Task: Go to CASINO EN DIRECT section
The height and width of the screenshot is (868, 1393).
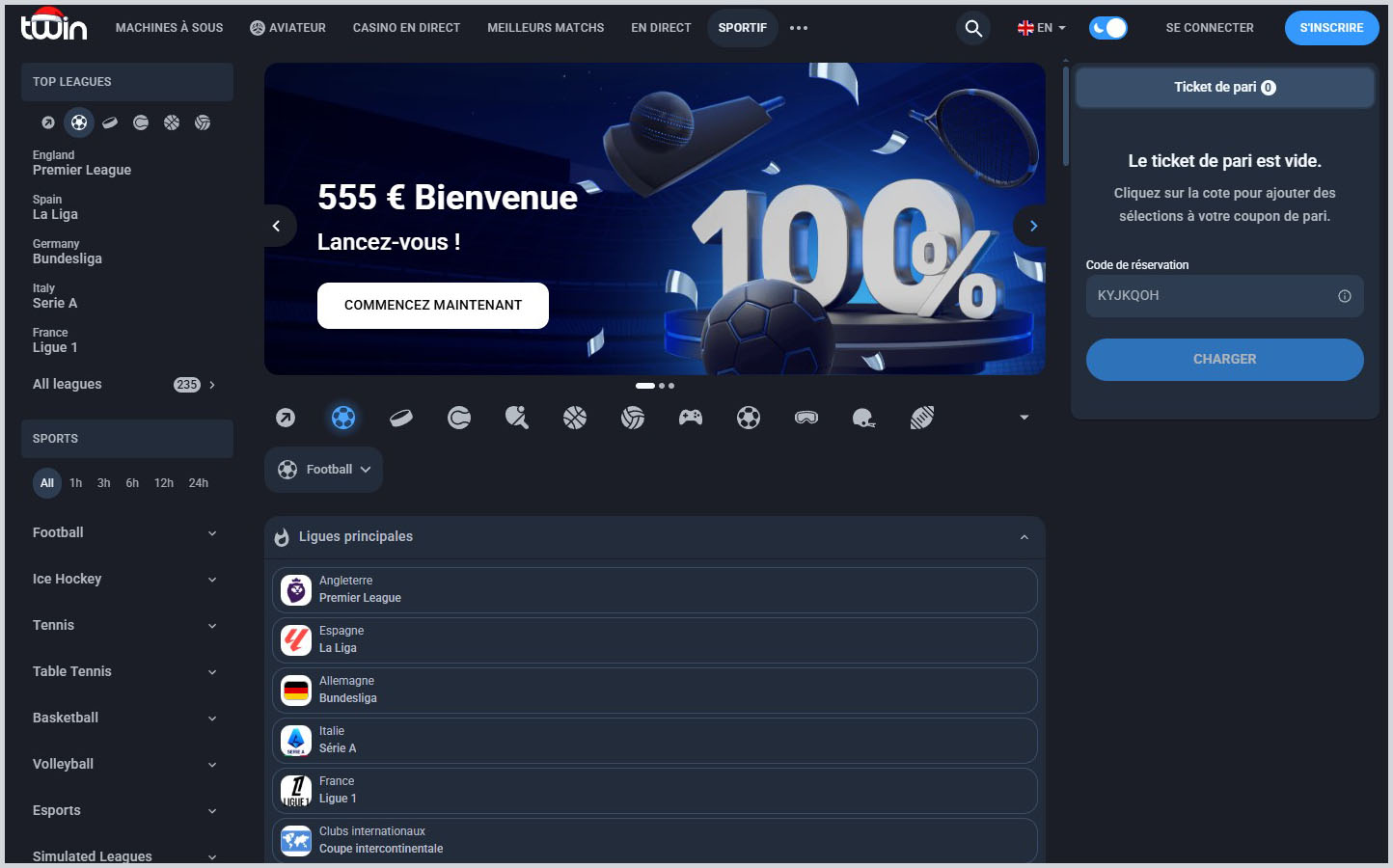Action: pos(405,28)
